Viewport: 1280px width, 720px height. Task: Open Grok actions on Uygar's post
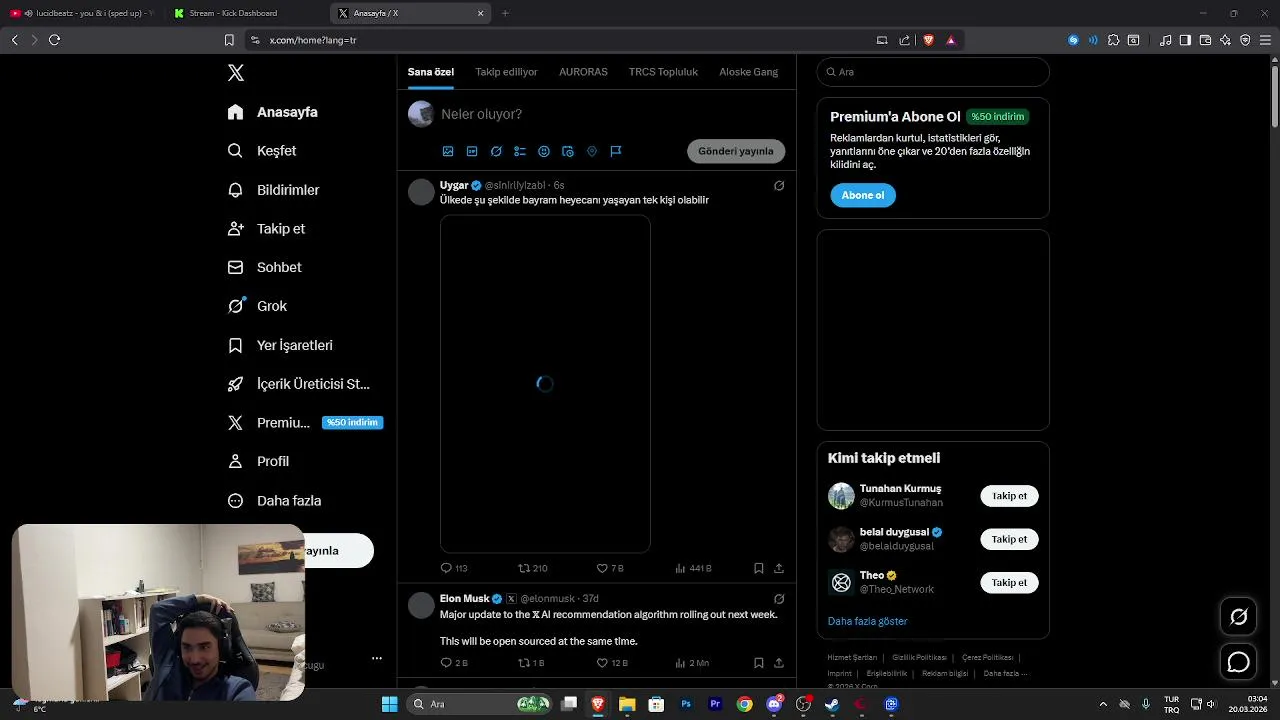coord(779,185)
